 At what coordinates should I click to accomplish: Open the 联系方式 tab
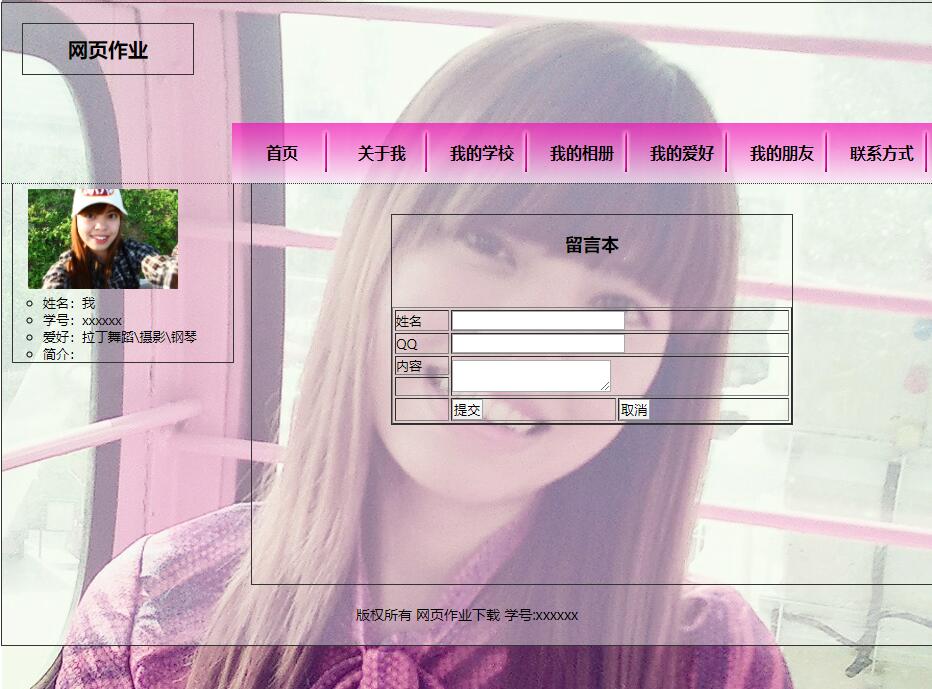tap(881, 153)
